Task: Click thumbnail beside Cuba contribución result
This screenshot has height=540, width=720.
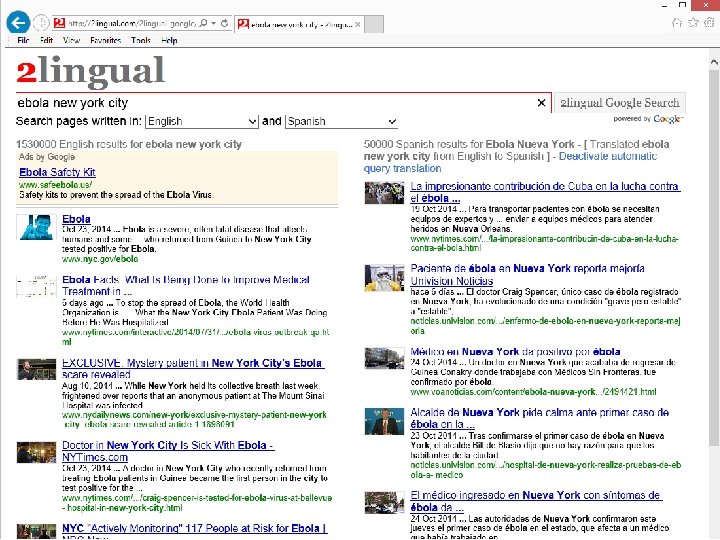Action: (x=384, y=192)
